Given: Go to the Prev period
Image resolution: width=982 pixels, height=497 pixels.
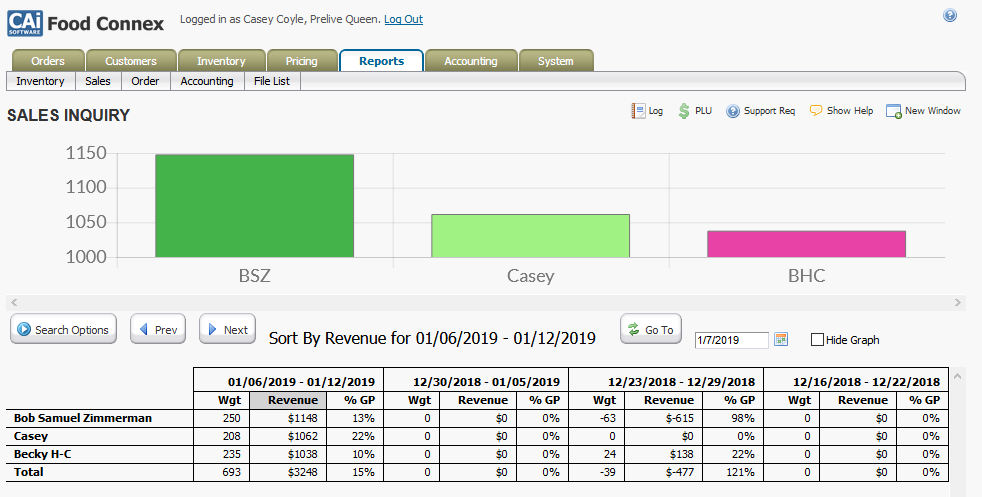Looking at the screenshot, I should pyautogui.click(x=158, y=329).
